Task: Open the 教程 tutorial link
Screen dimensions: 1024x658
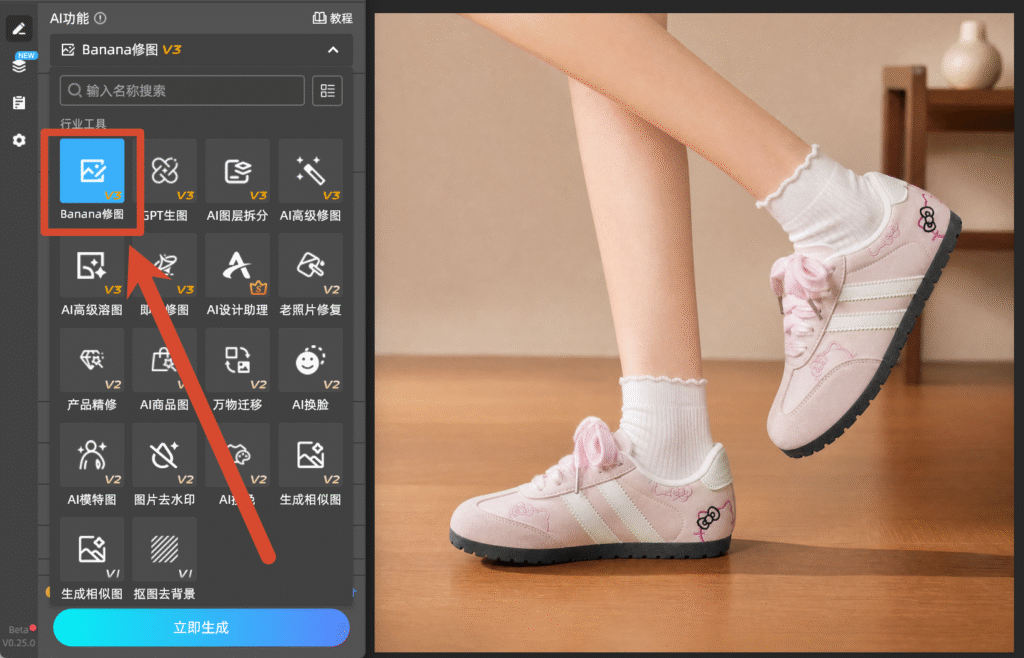Action: point(332,18)
